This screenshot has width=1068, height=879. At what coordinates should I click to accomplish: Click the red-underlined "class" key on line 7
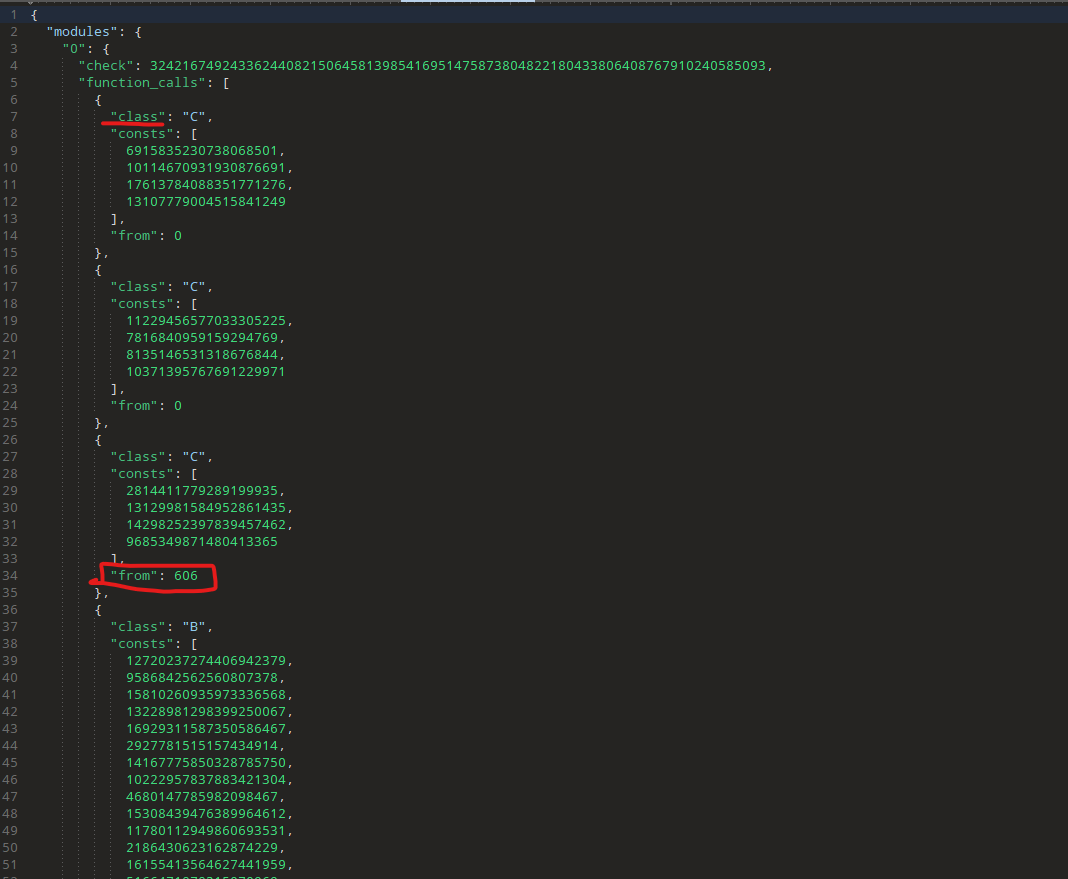click(138, 117)
